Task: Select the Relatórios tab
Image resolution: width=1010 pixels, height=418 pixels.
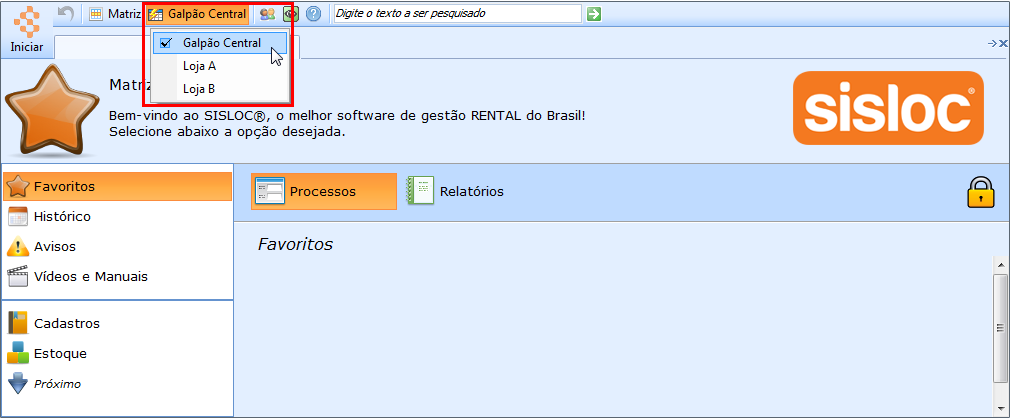Action: [456, 191]
